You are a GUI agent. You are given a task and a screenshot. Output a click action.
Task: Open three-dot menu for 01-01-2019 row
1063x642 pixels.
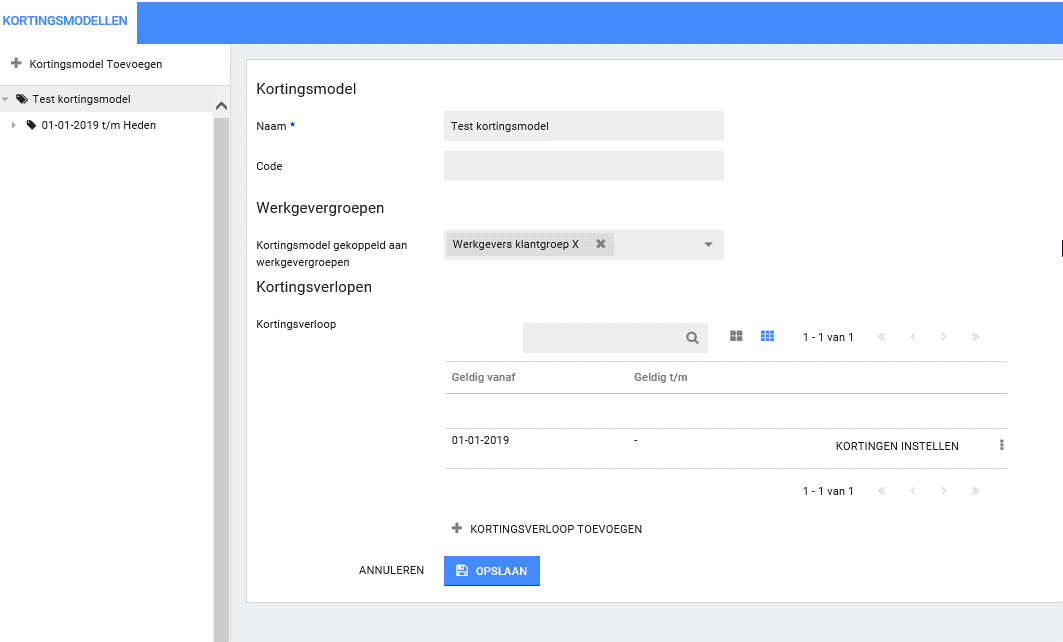pyautogui.click(x=1001, y=446)
